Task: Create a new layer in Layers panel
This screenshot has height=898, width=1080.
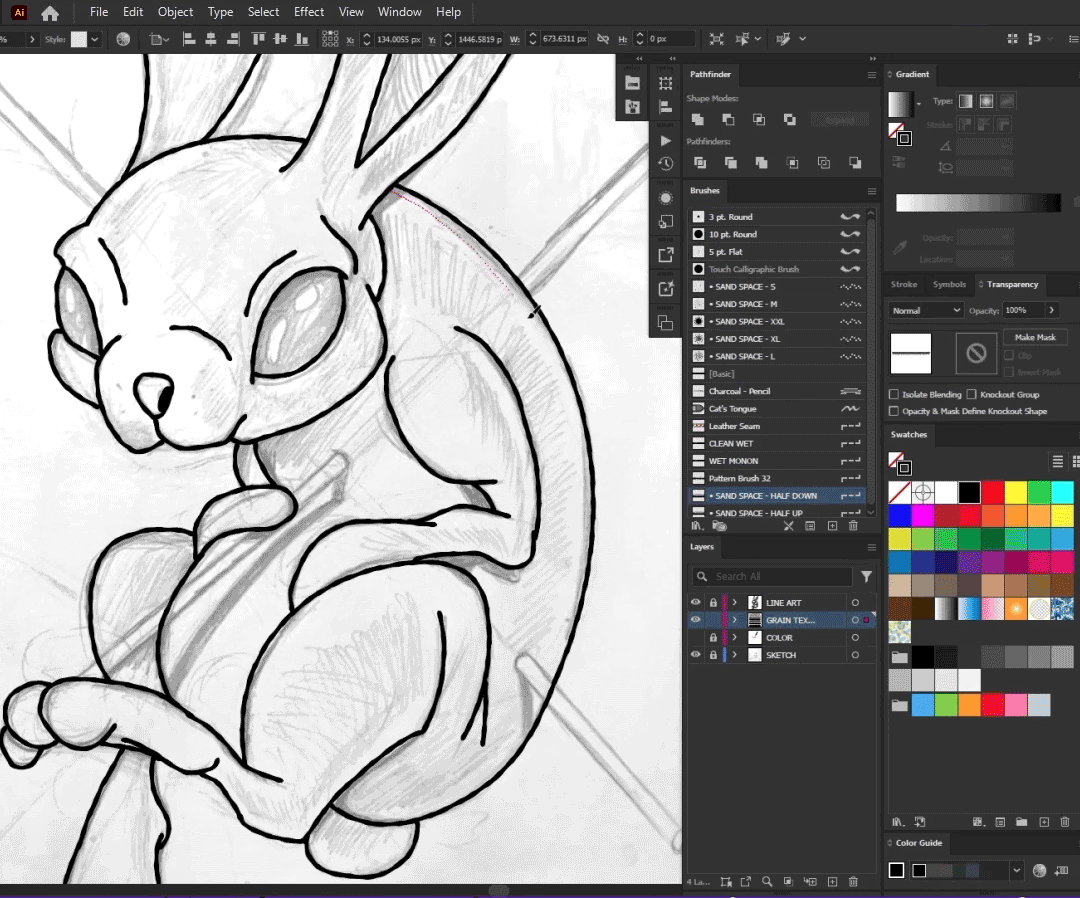Action: pos(832,881)
